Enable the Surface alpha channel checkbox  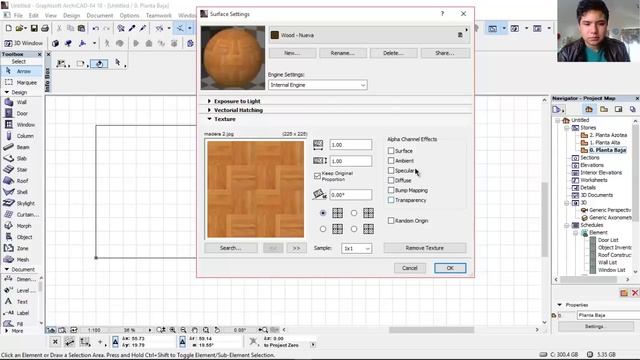[x=391, y=151]
